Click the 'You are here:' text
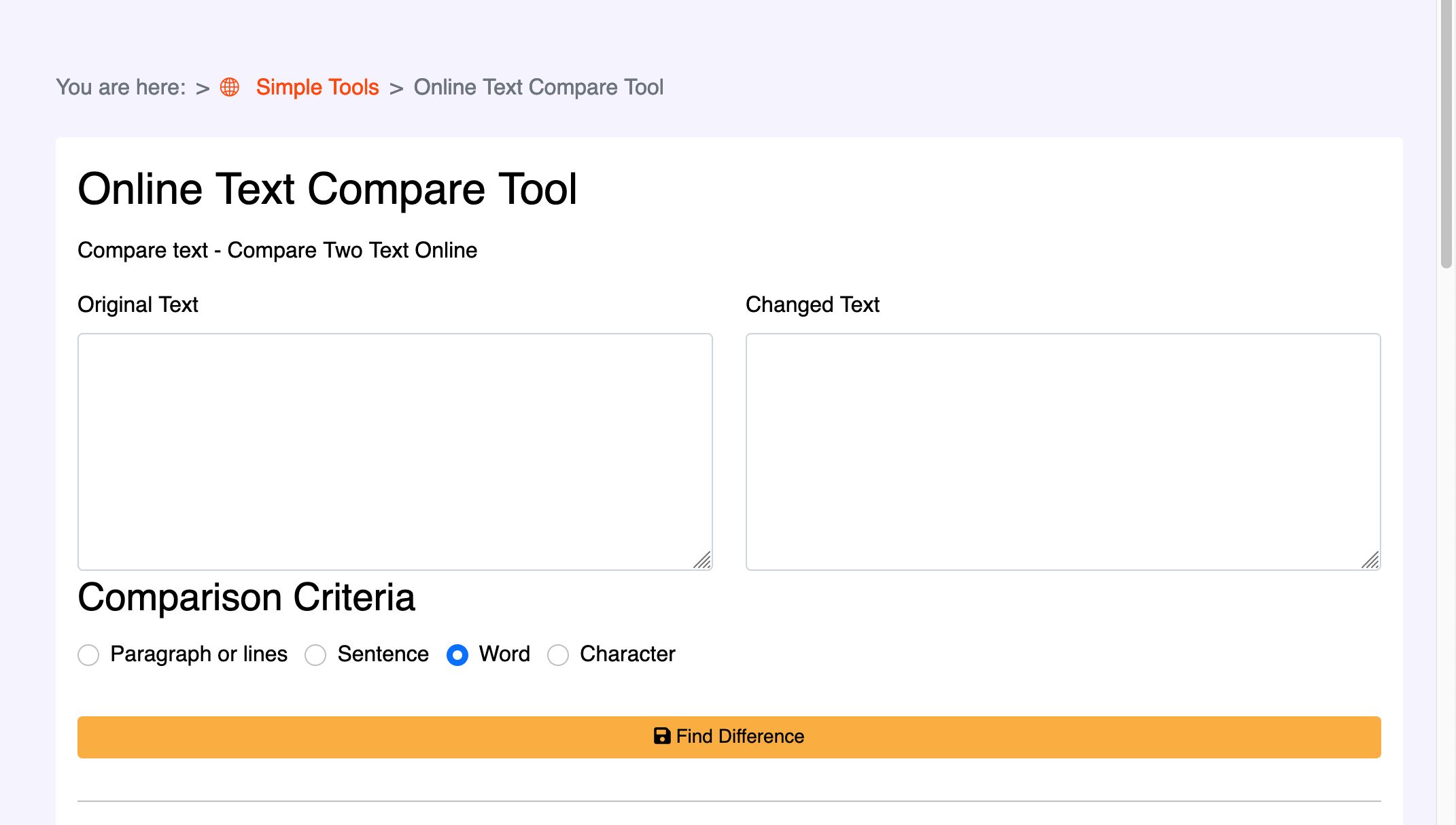This screenshot has width=1456, height=825. click(x=121, y=87)
